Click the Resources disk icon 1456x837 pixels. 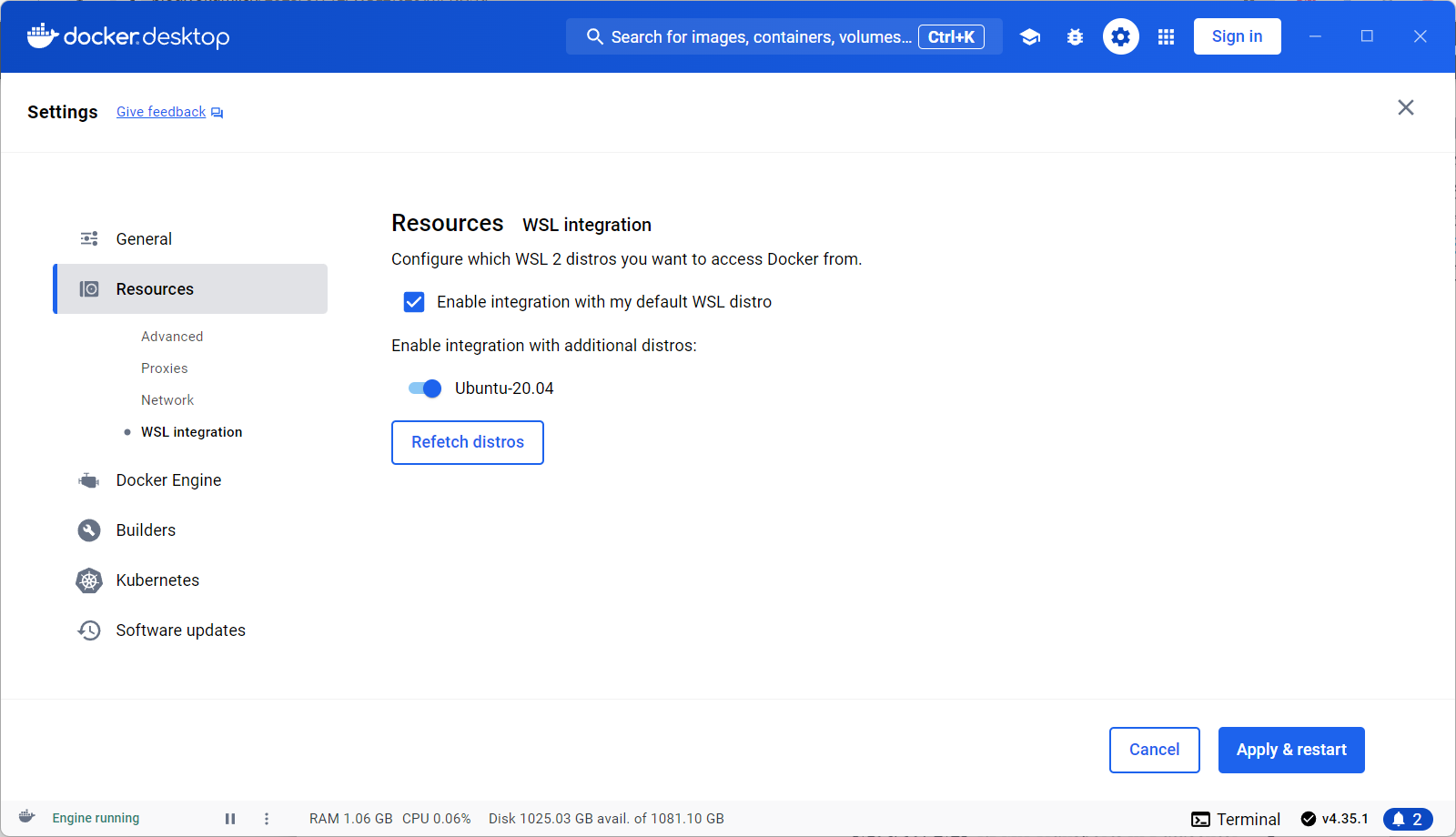click(x=89, y=288)
